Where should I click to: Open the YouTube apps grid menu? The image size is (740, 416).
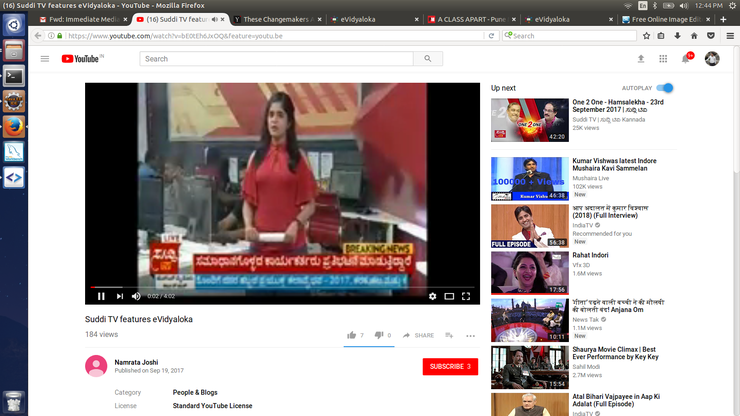[663, 59]
